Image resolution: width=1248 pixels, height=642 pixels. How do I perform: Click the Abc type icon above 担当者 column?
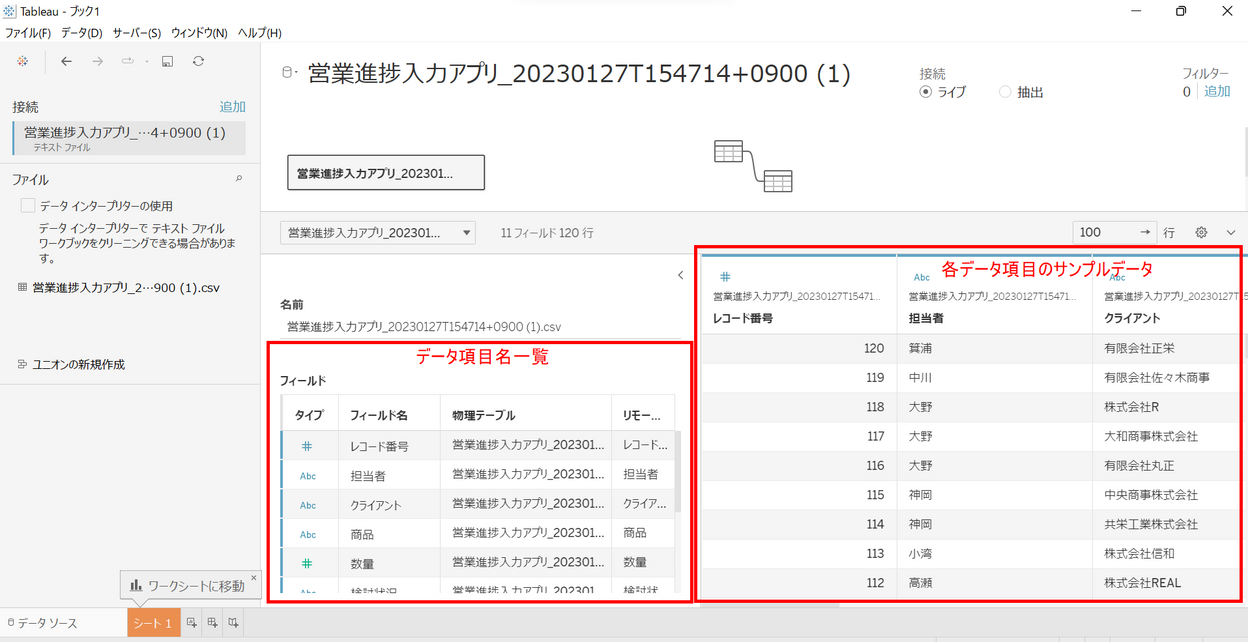click(x=921, y=277)
